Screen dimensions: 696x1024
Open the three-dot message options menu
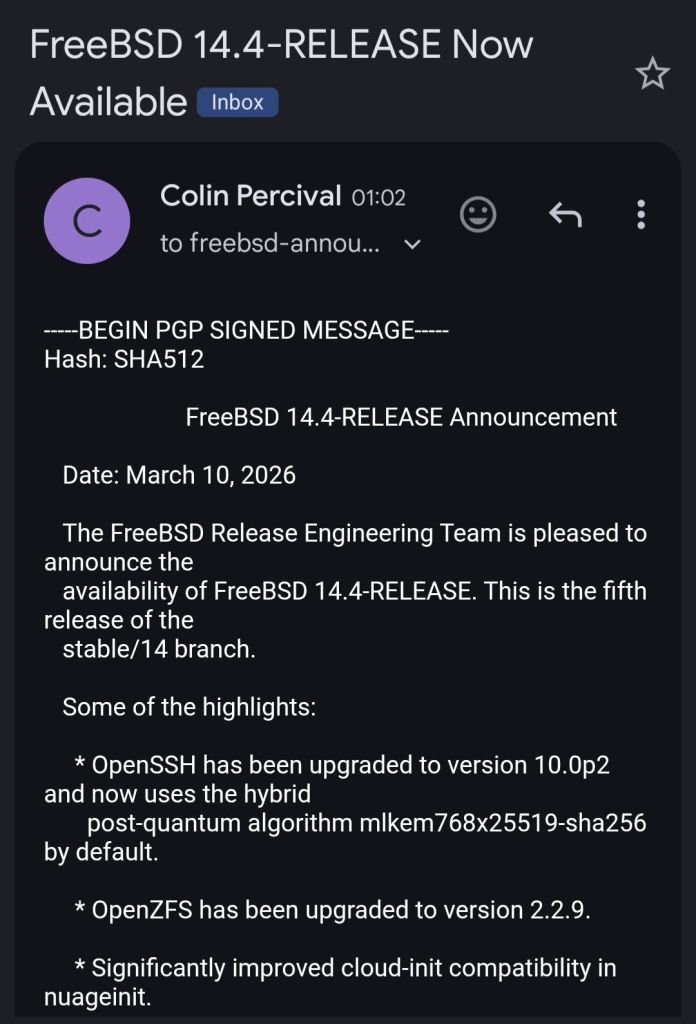click(x=641, y=214)
